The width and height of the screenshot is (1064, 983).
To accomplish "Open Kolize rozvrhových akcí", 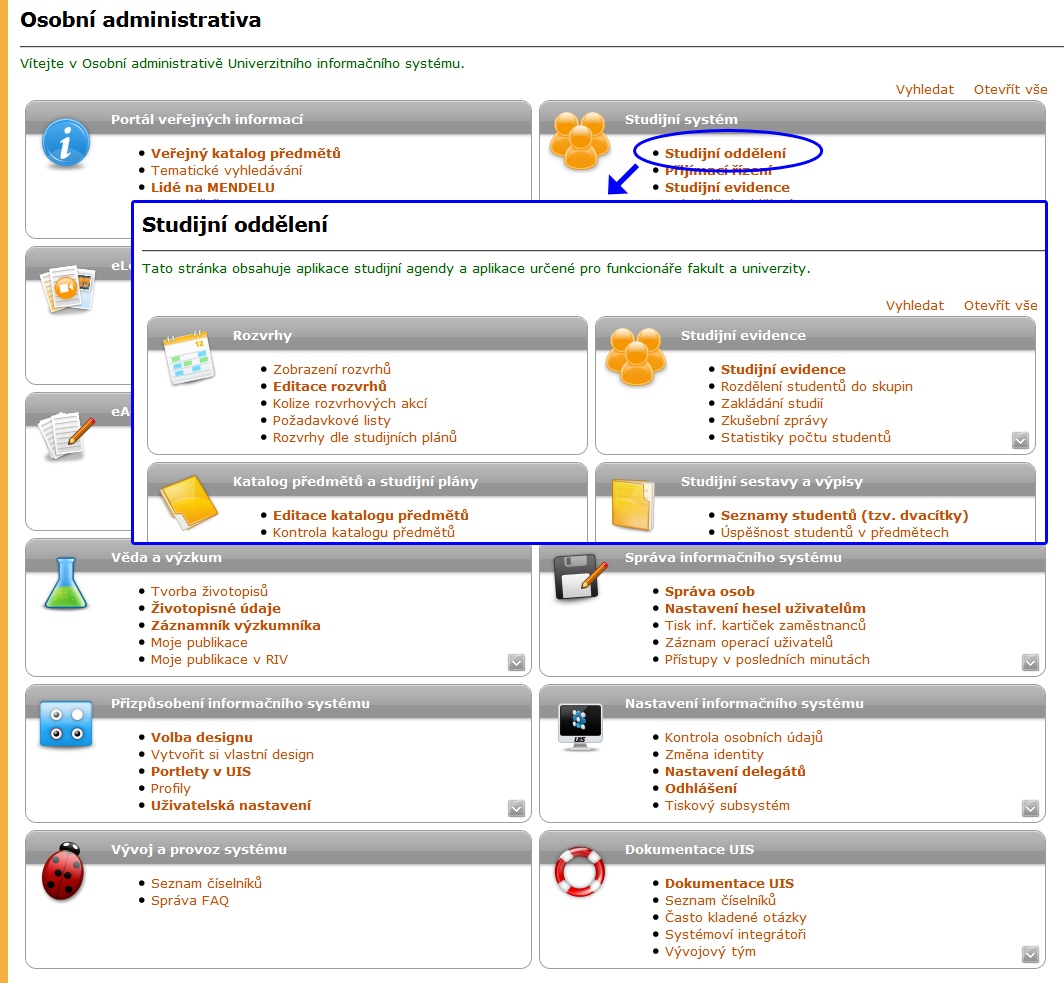I will [349, 404].
